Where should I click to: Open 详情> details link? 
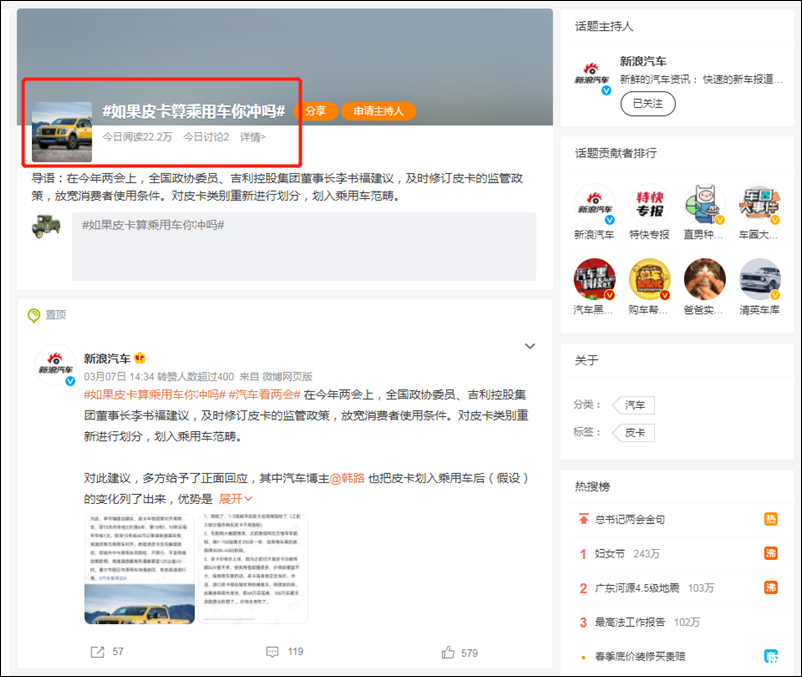click(253, 137)
